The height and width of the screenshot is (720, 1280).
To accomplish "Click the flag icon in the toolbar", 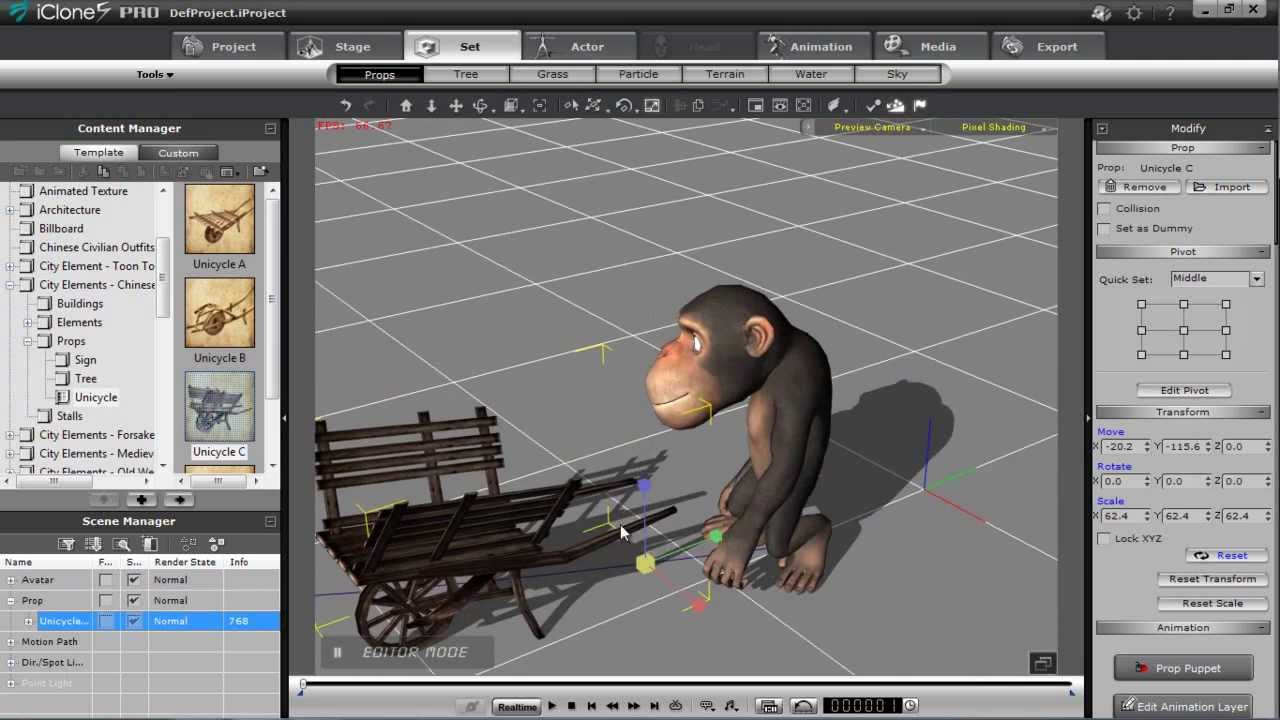I will click(x=920, y=105).
